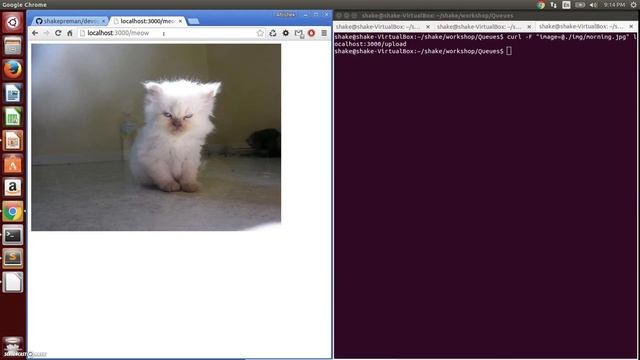Close the shakepreman GitHub tab
The height and width of the screenshot is (360, 640).
(x=103, y=21)
